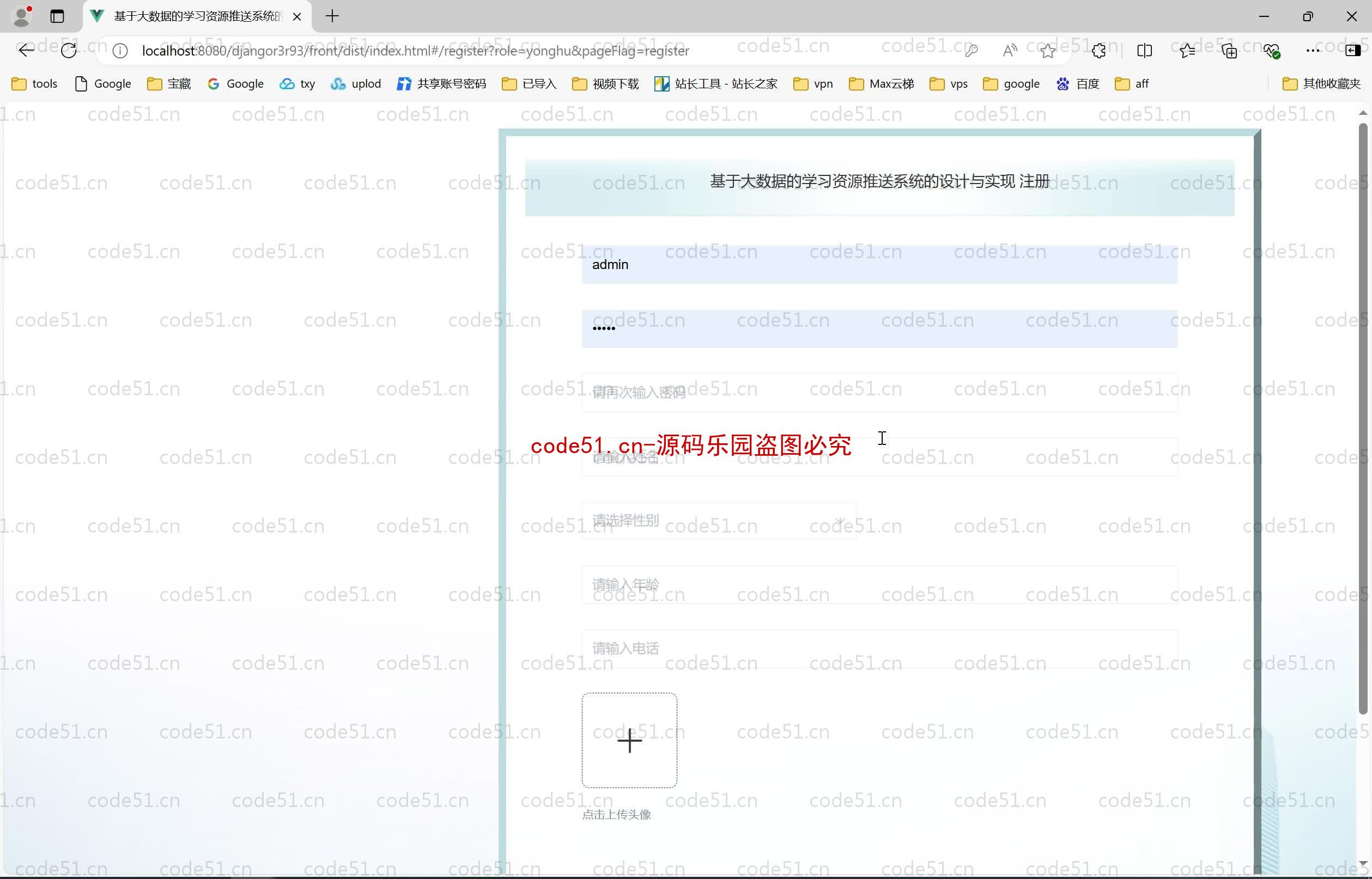Open the Google page bookmark
The image size is (1372, 879).
(x=103, y=84)
